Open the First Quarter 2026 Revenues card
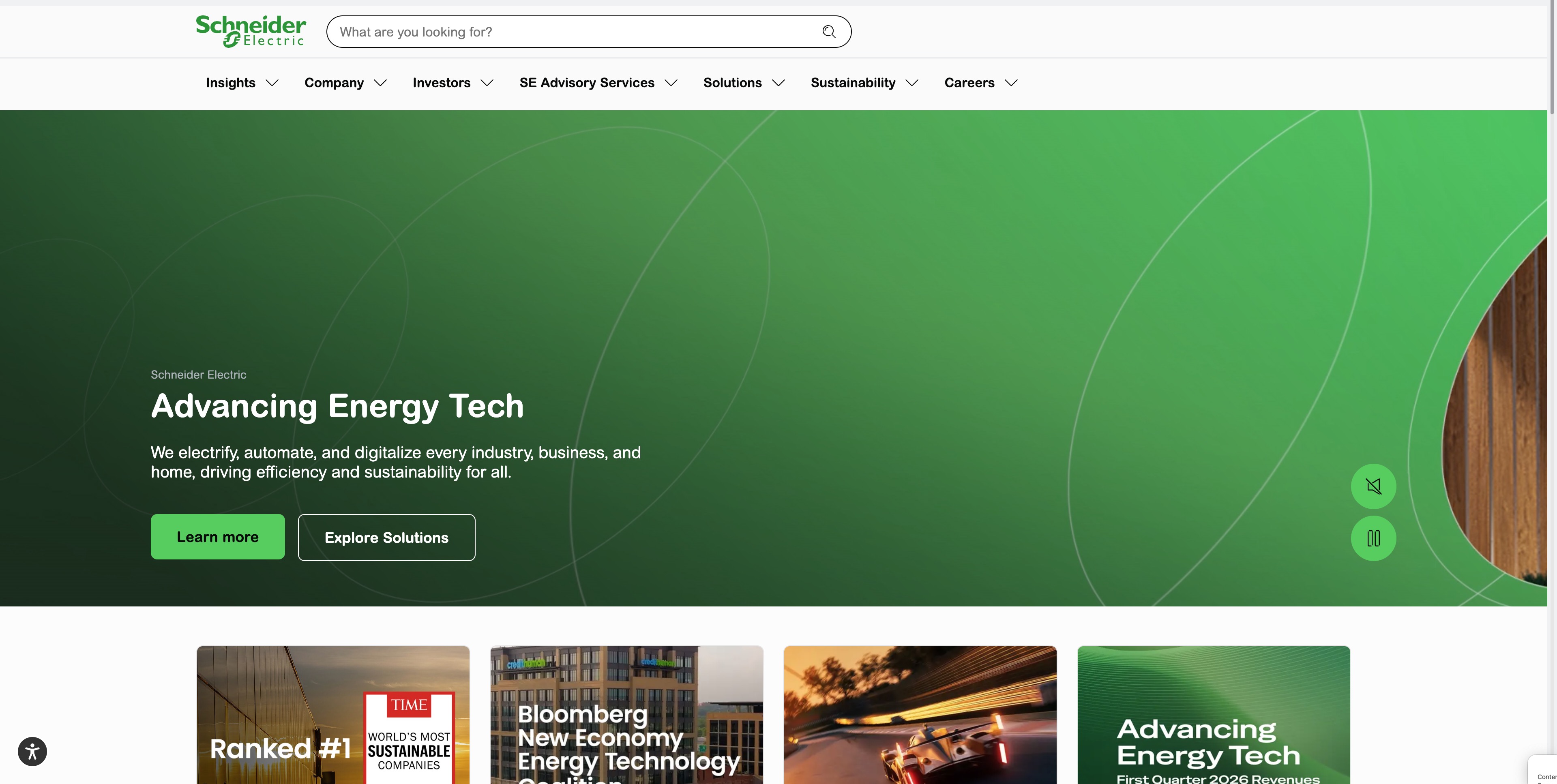The width and height of the screenshot is (1557, 784). tap(1214, 715)
